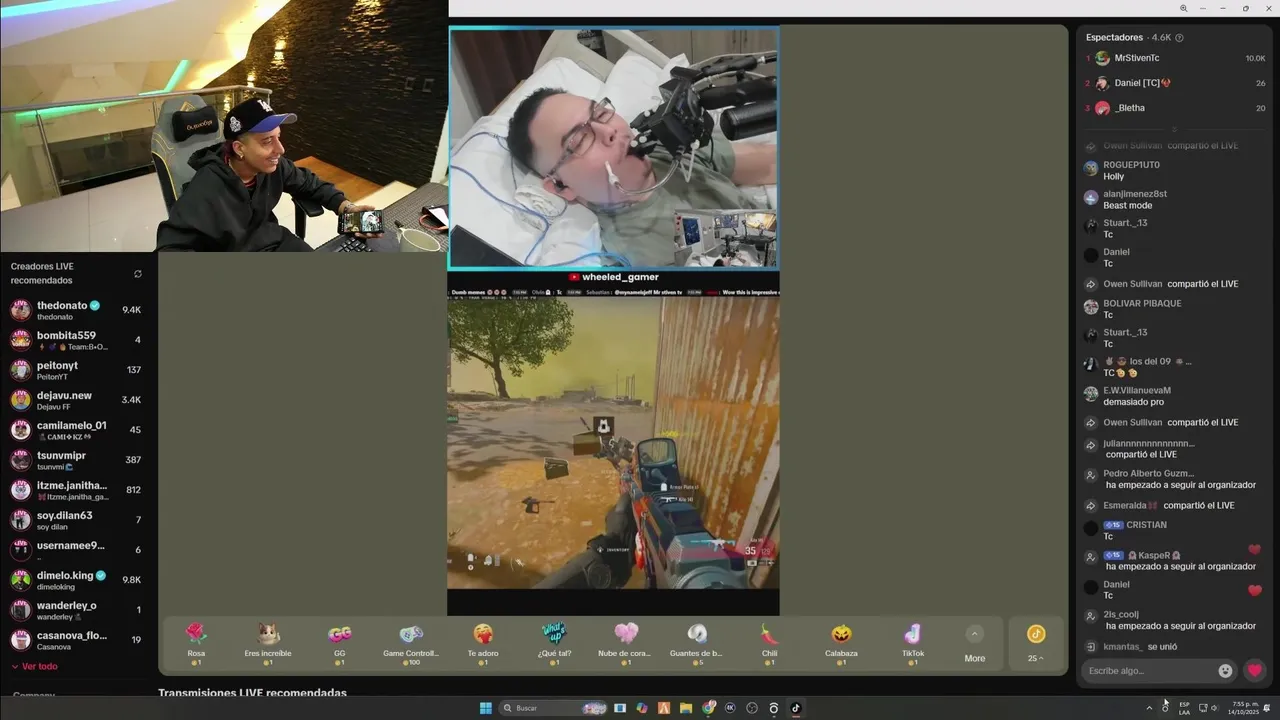Viewport: 1280px width, 720px height.
Task: Send the Calabaza pumpkin gift
Action: pyautogui.click(x=841, y=643)
